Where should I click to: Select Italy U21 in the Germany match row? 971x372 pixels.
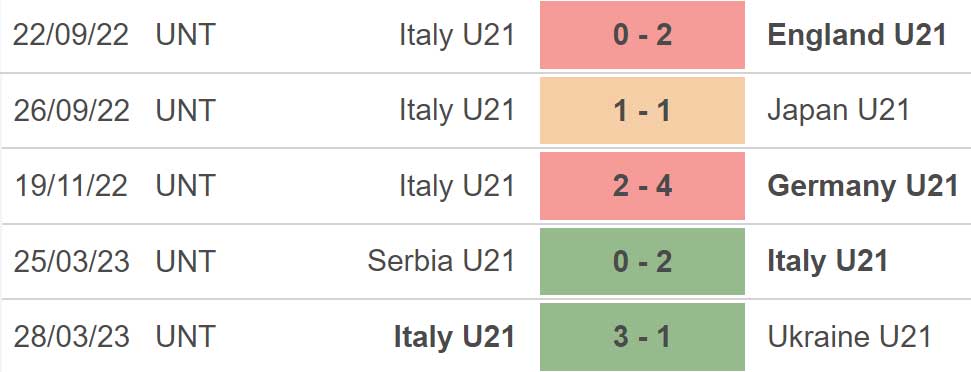click(457, 186)
